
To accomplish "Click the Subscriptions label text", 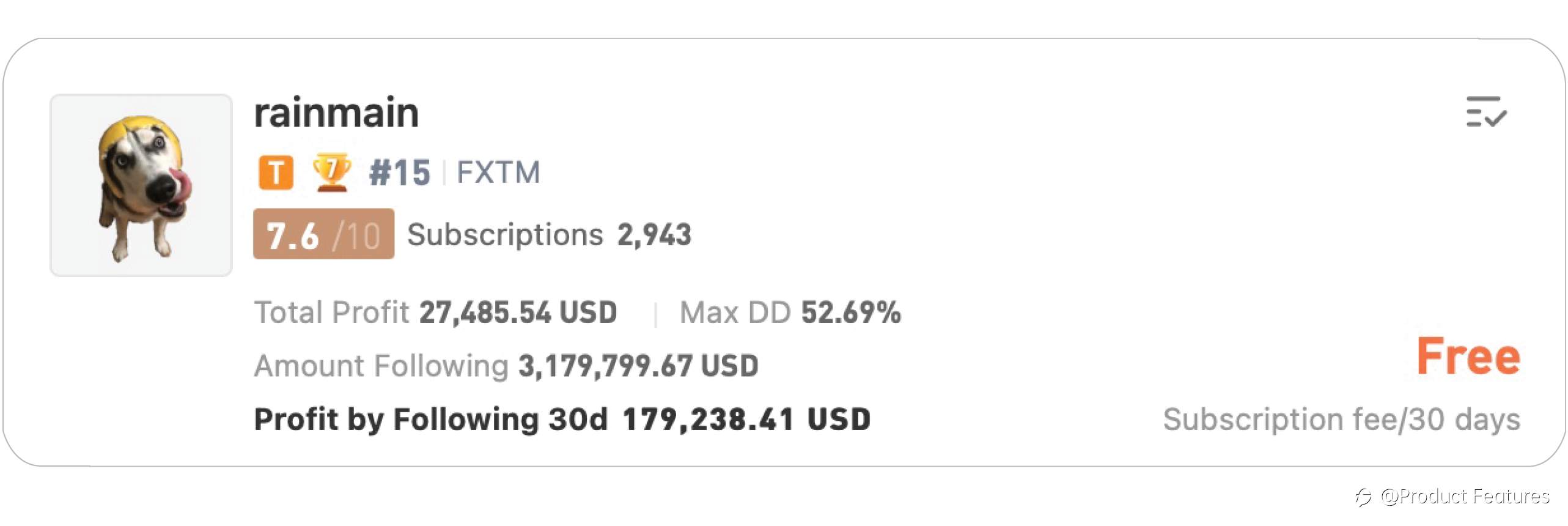I will click(505, 235).
